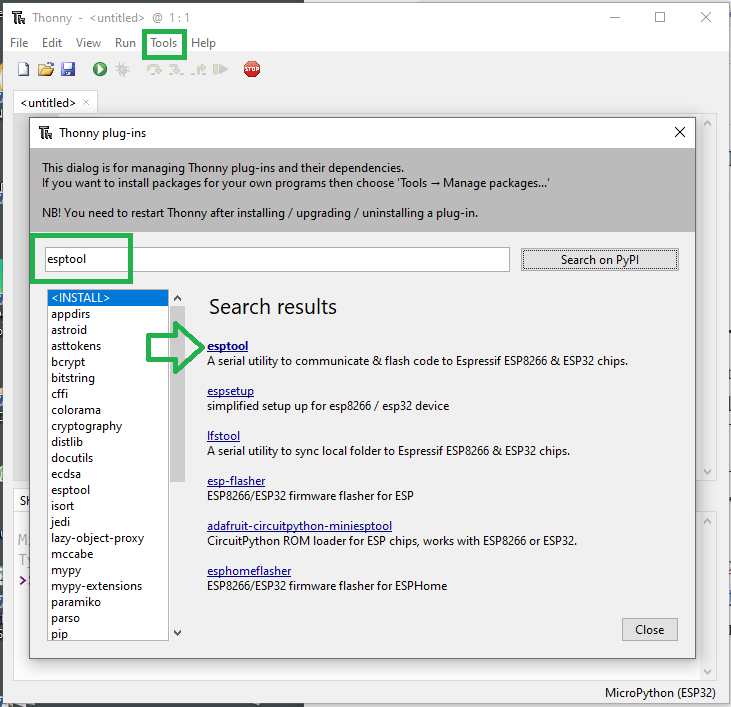Viewport: 731px width, 707px height.
Task: Click the Save floppy disk icon
Action: (68, 69)
